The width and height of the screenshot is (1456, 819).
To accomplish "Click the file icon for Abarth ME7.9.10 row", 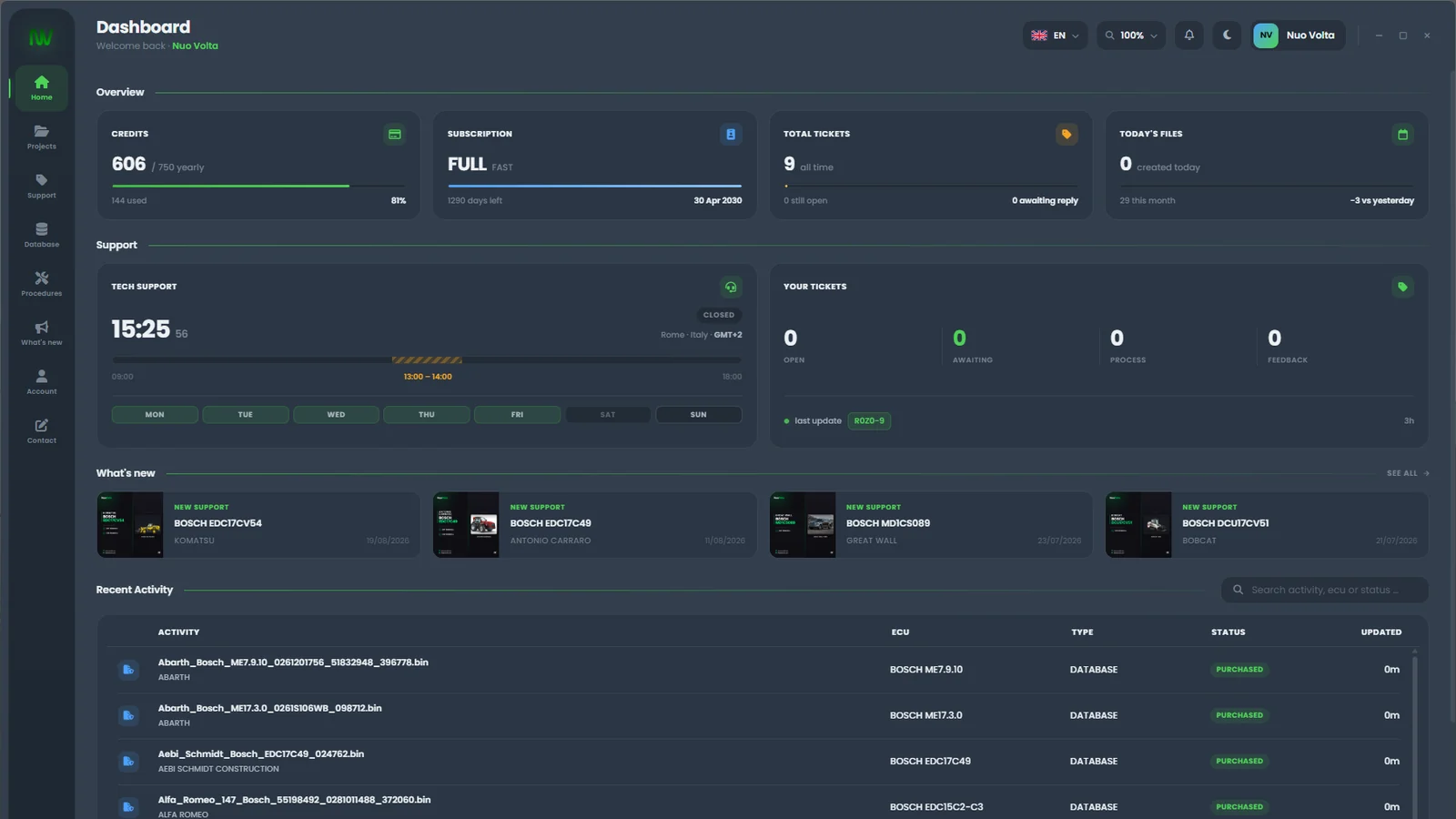I will (x=128, y=670).
